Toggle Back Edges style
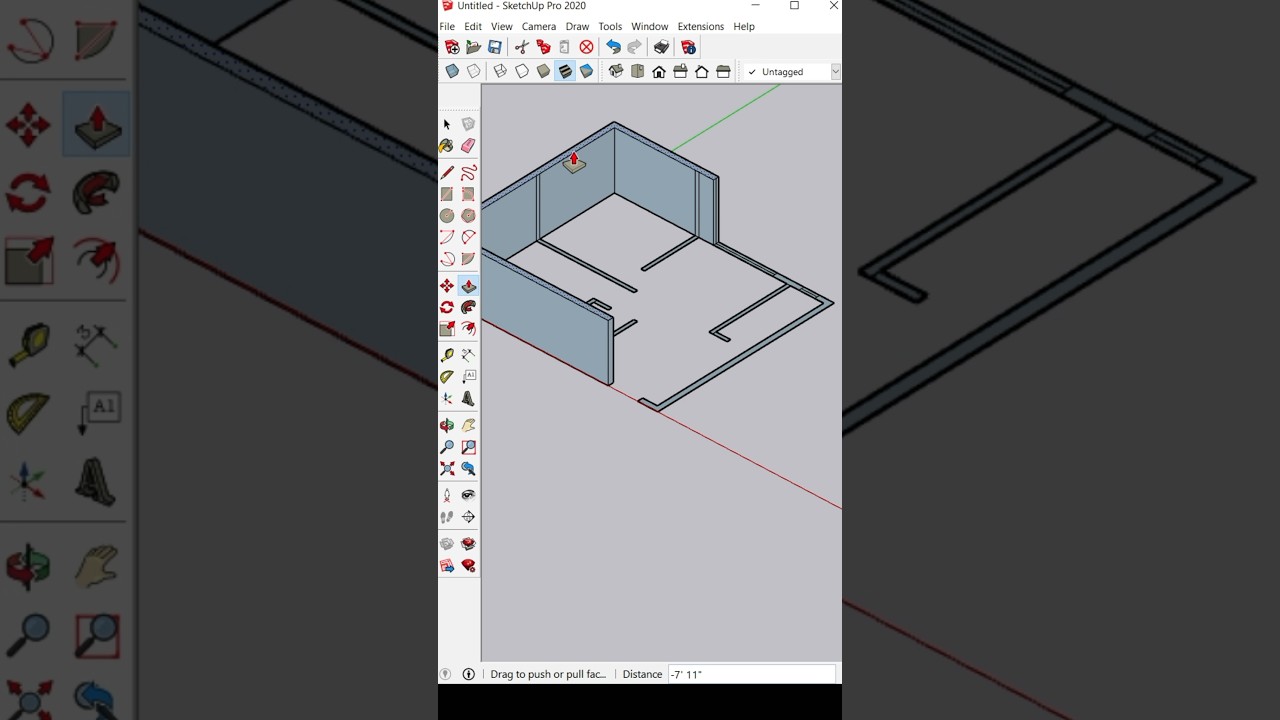Screen dimensions: 1280x720 tap(474, 71)
